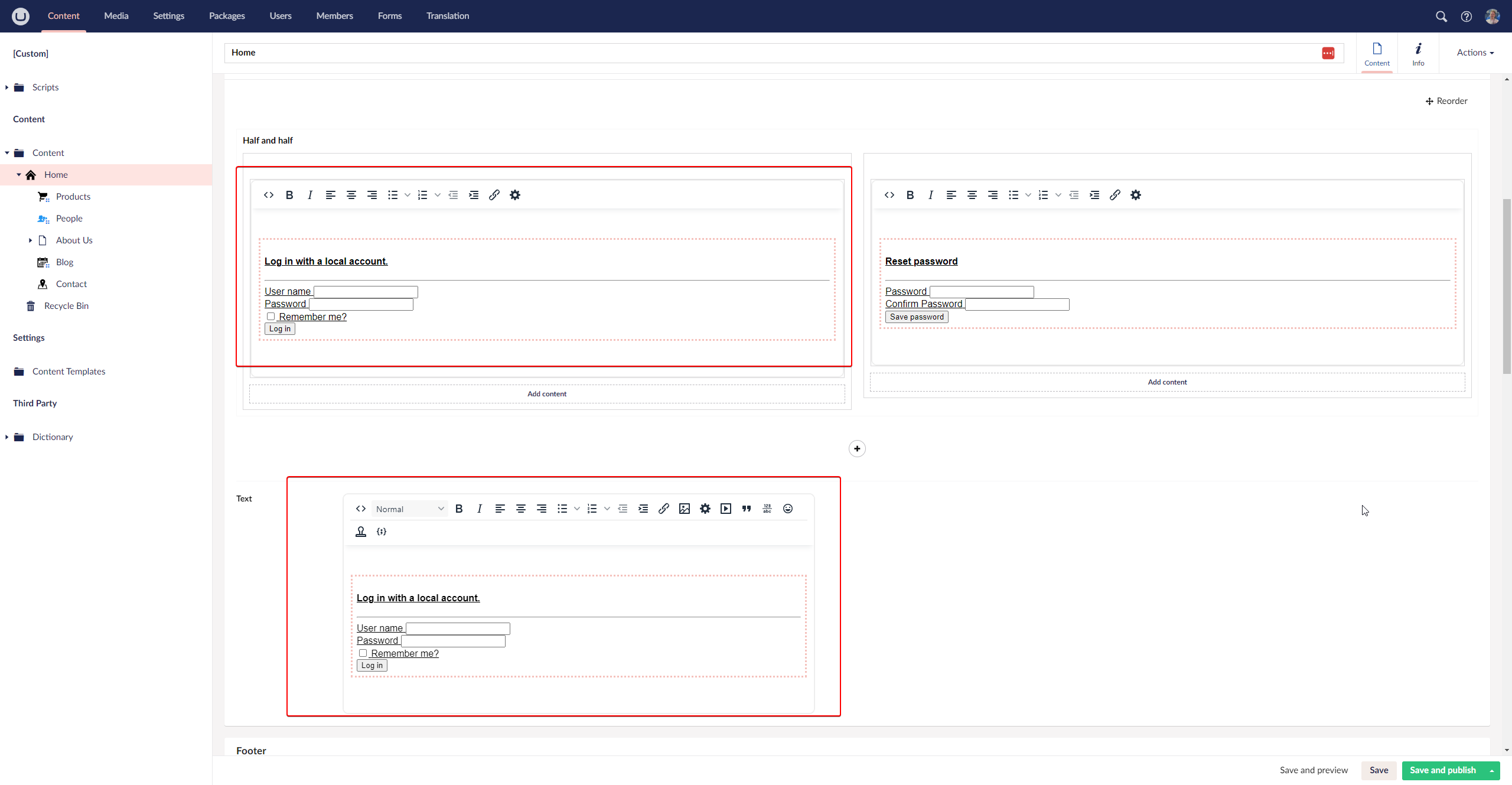Viewport: 1512px width, 785px height.
Task: Insert a link in the Text editor
Action: 663,509
